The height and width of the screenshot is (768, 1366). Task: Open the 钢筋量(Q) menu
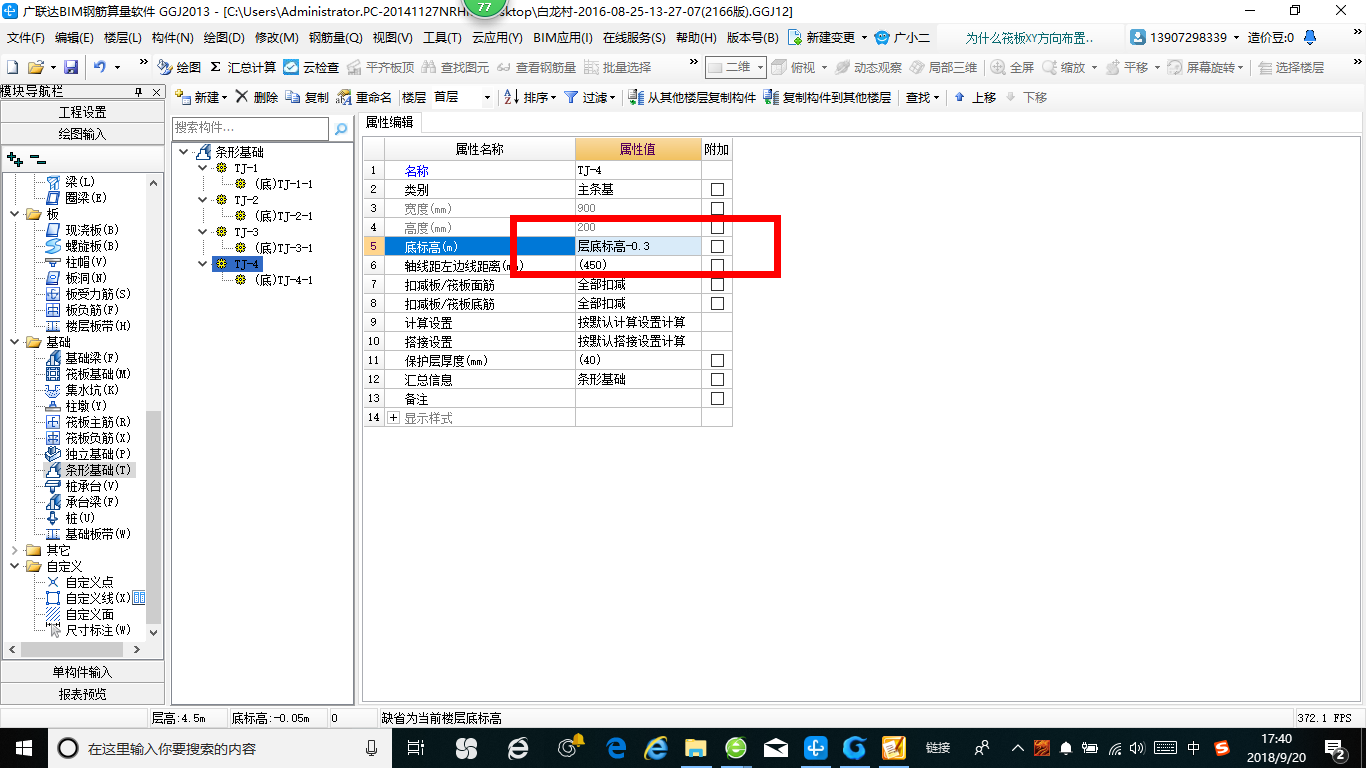point(336,38)
